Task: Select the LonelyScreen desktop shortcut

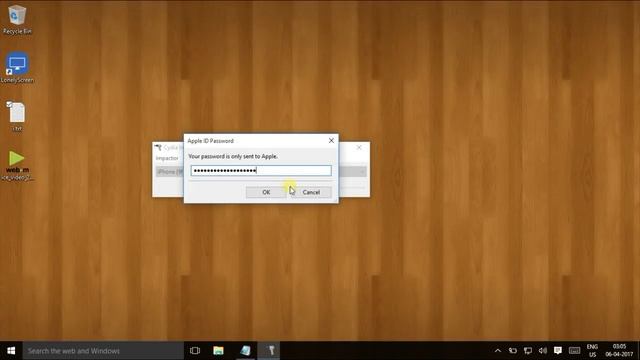Action: [x=17, y=68]
